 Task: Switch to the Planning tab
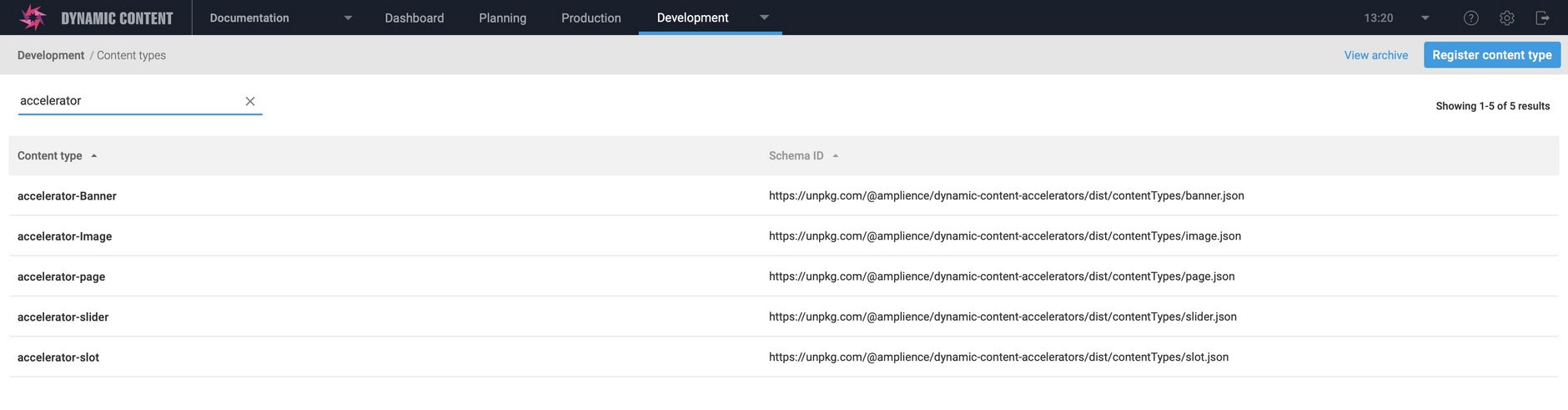503,18
